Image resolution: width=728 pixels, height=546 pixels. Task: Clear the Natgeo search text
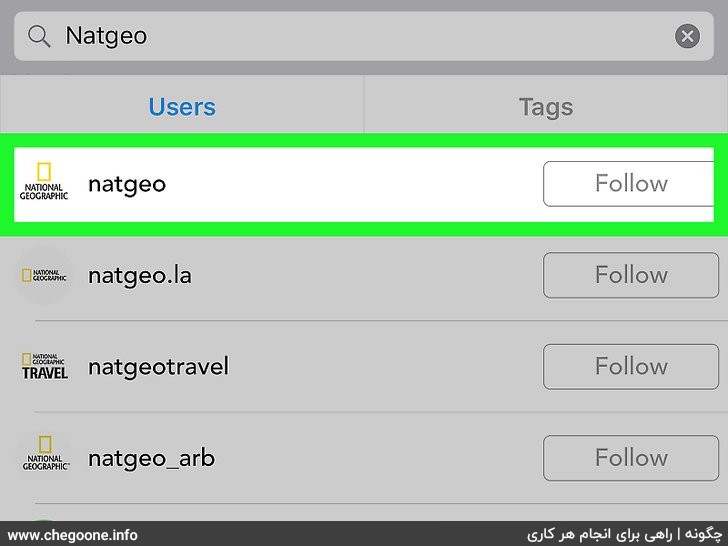687,36
